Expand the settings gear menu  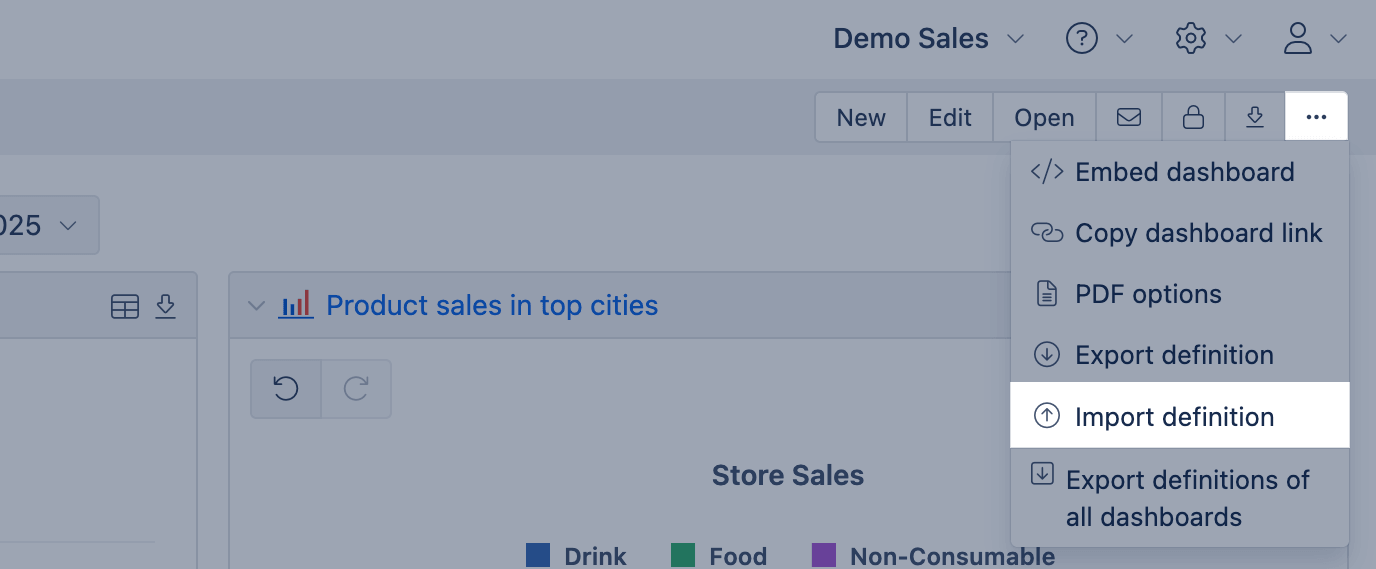point(1208,39)
